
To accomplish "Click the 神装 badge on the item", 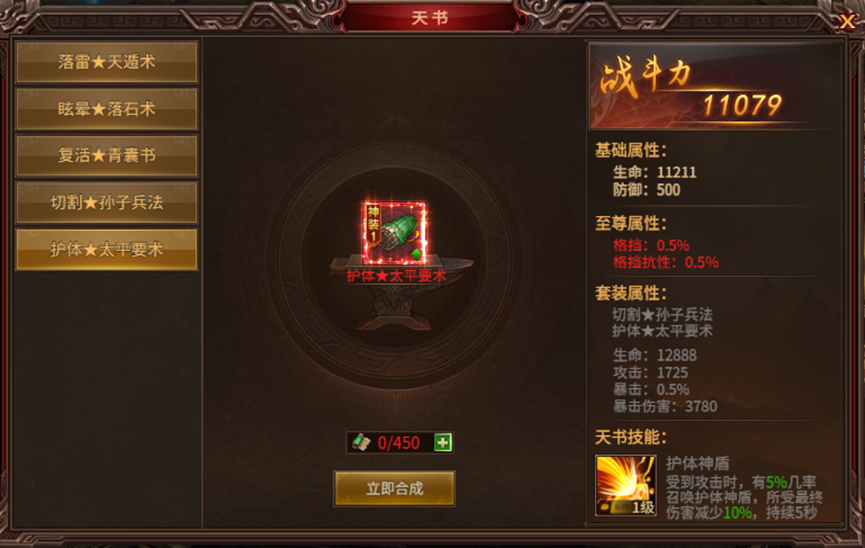I will pyautogui.click(x=373, y=225).
